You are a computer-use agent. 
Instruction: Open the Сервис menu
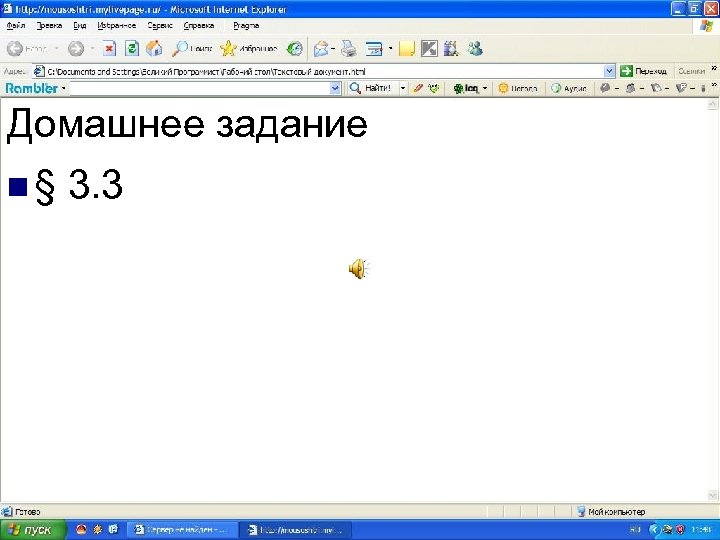(160, 26)
